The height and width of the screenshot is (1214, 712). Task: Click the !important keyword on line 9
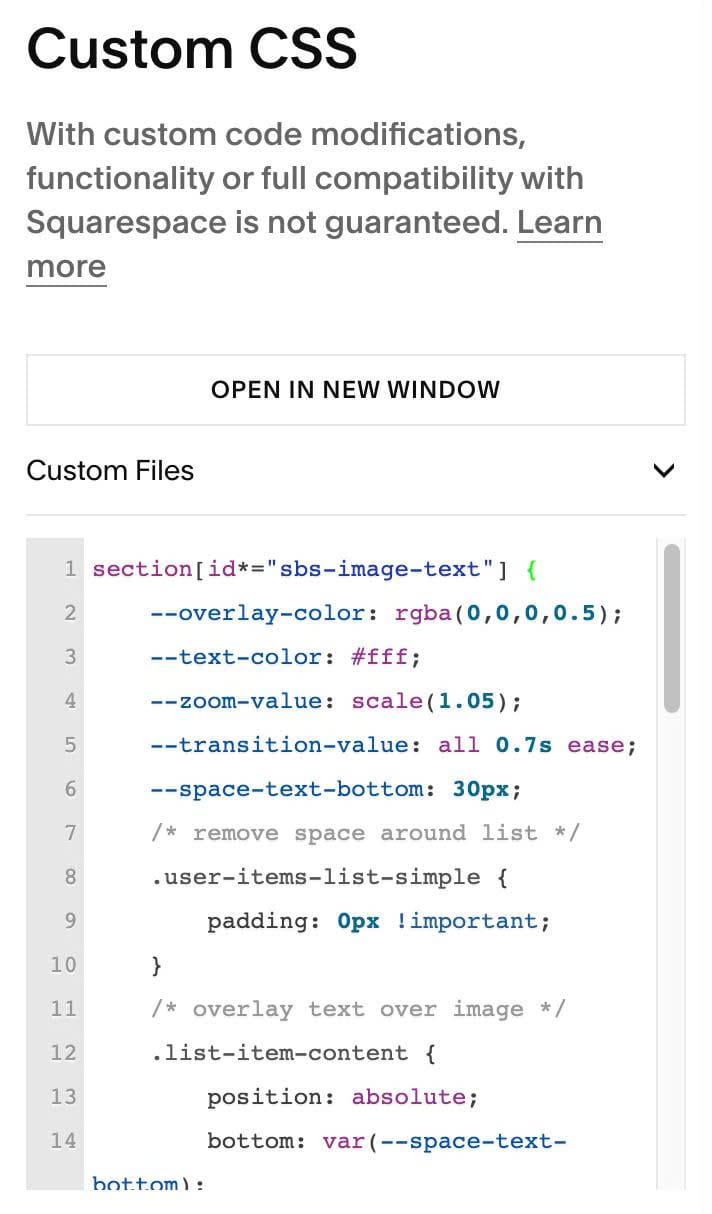[x=466, y=921]
